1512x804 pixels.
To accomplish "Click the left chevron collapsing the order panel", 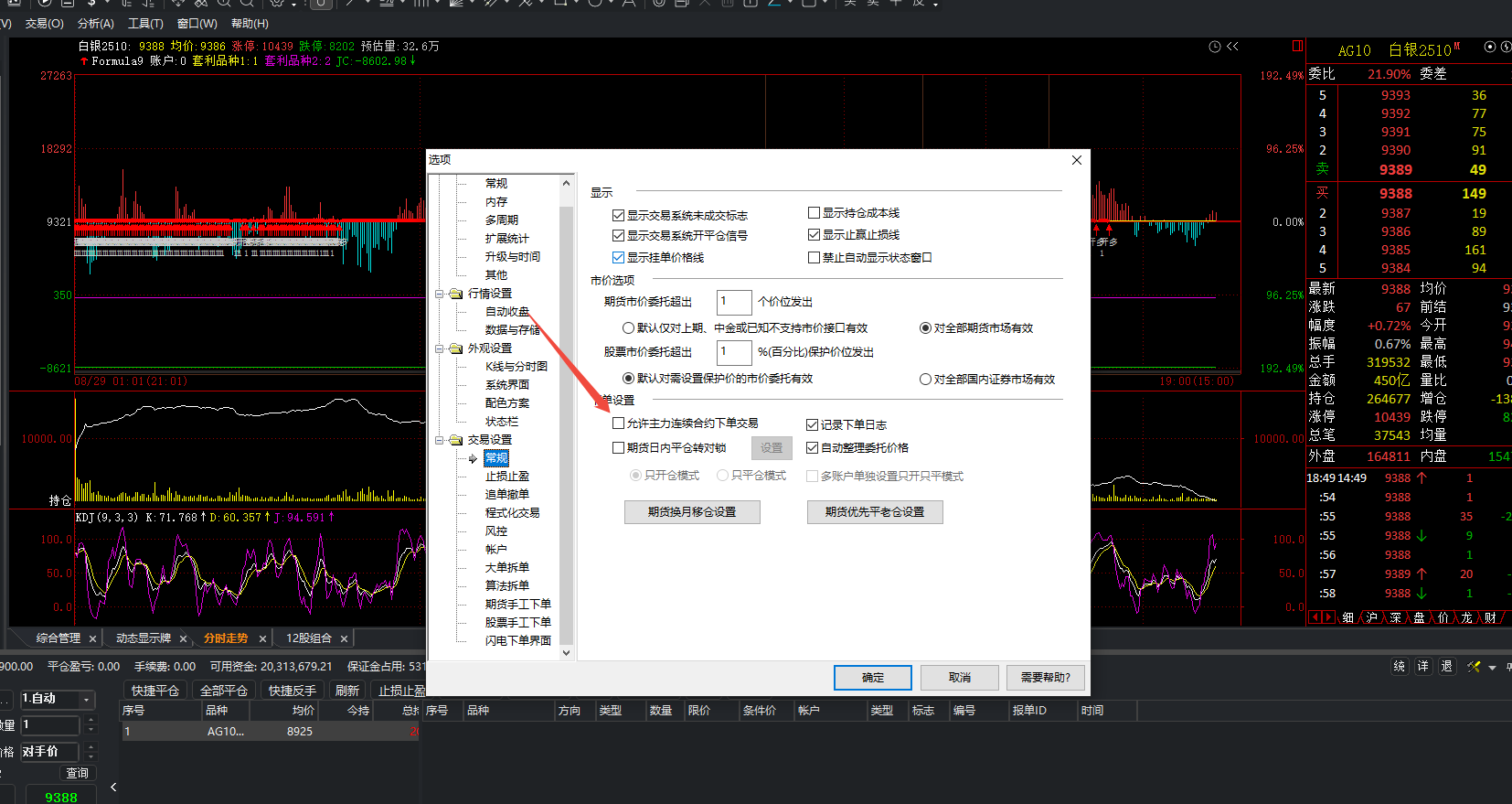I will coord(113,787).
